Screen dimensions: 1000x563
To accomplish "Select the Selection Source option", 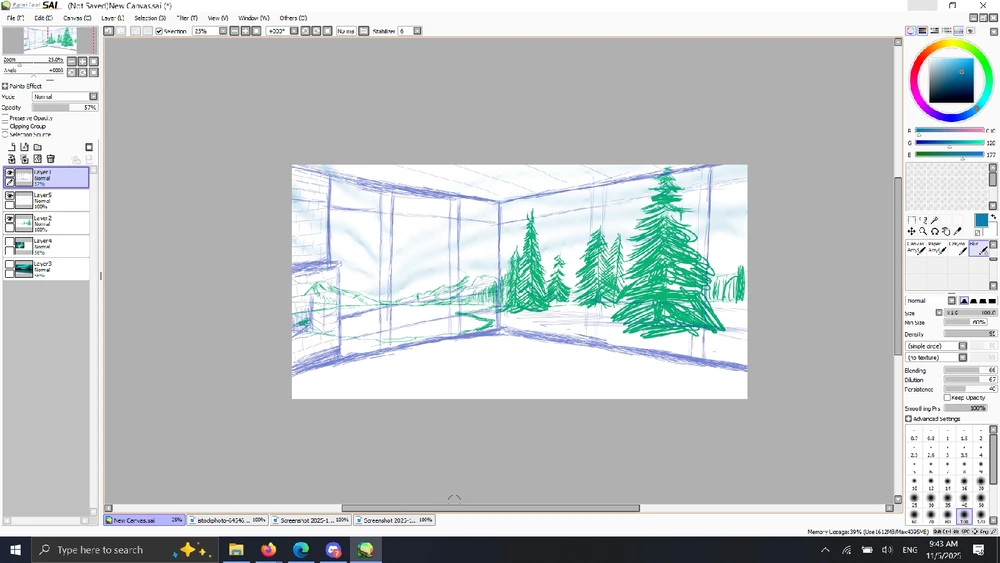I will [x=5, y=135].
